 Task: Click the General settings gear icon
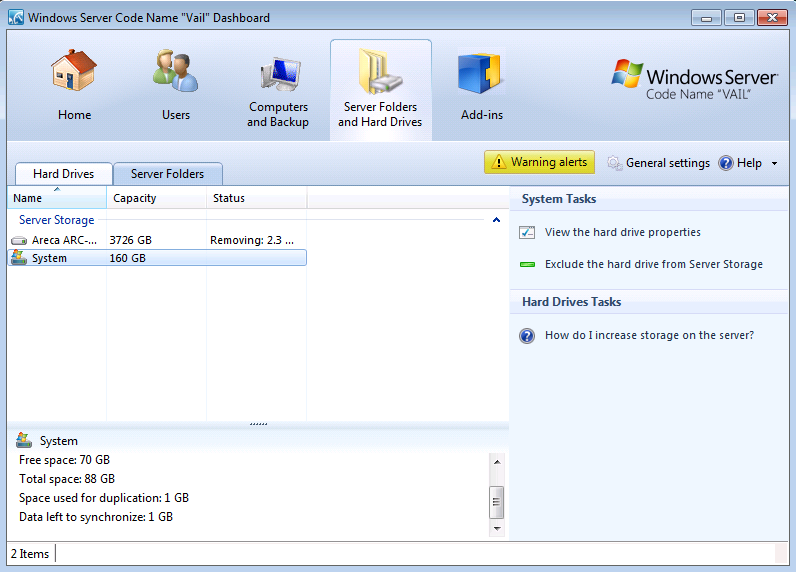click(615, 163)
